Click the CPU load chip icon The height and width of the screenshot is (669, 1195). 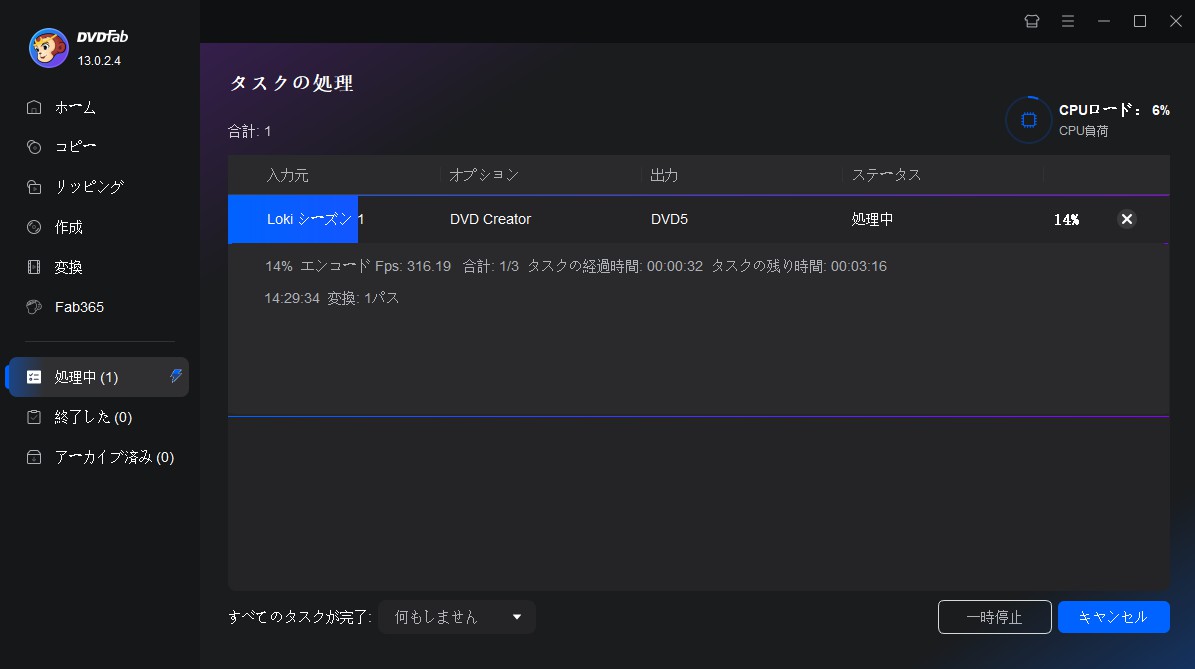1028,120
